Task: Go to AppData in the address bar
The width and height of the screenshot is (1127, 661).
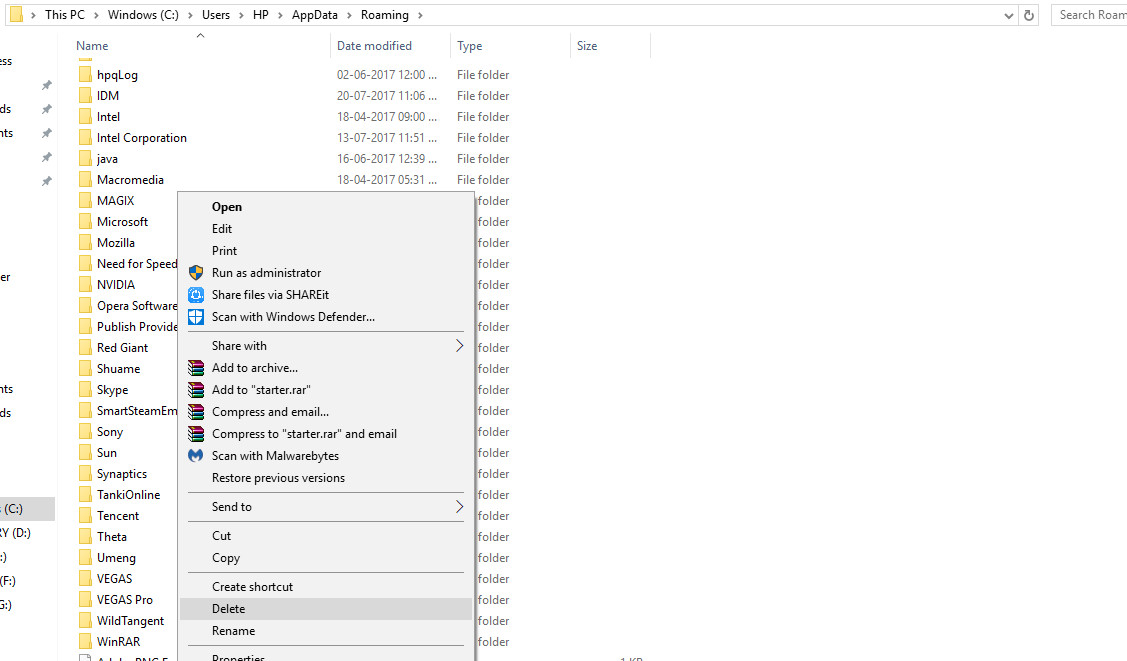Action: (315, 15)
